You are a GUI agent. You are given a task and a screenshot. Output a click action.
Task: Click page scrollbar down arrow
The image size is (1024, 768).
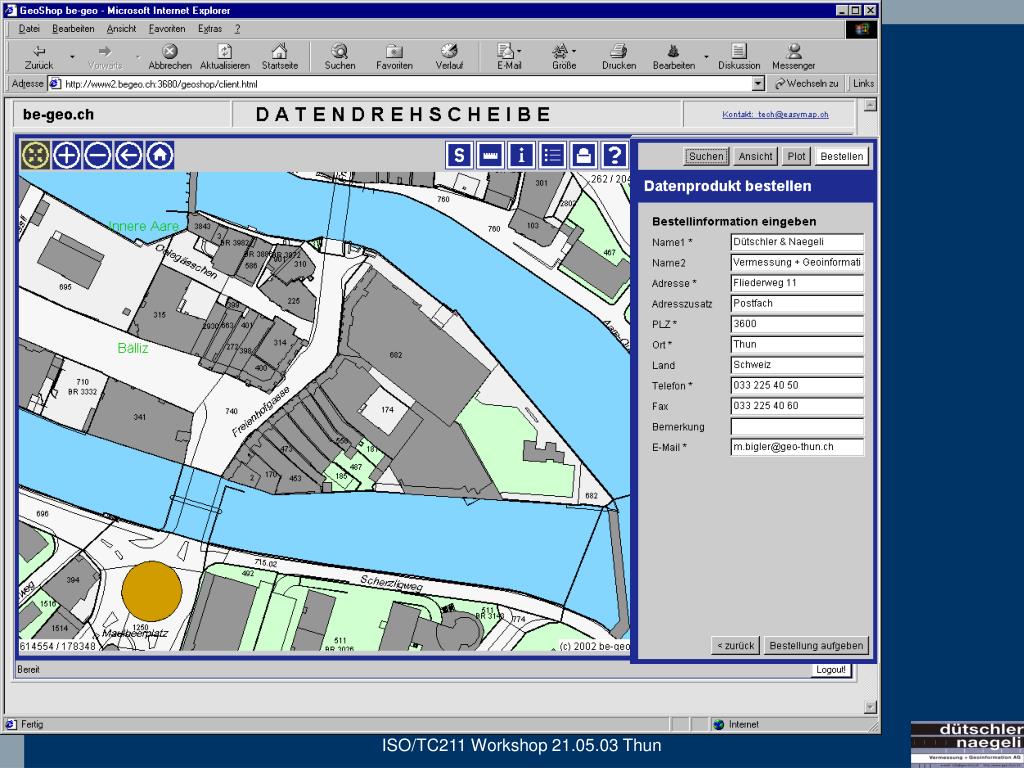pyautogui.click(x=869, y=707)
